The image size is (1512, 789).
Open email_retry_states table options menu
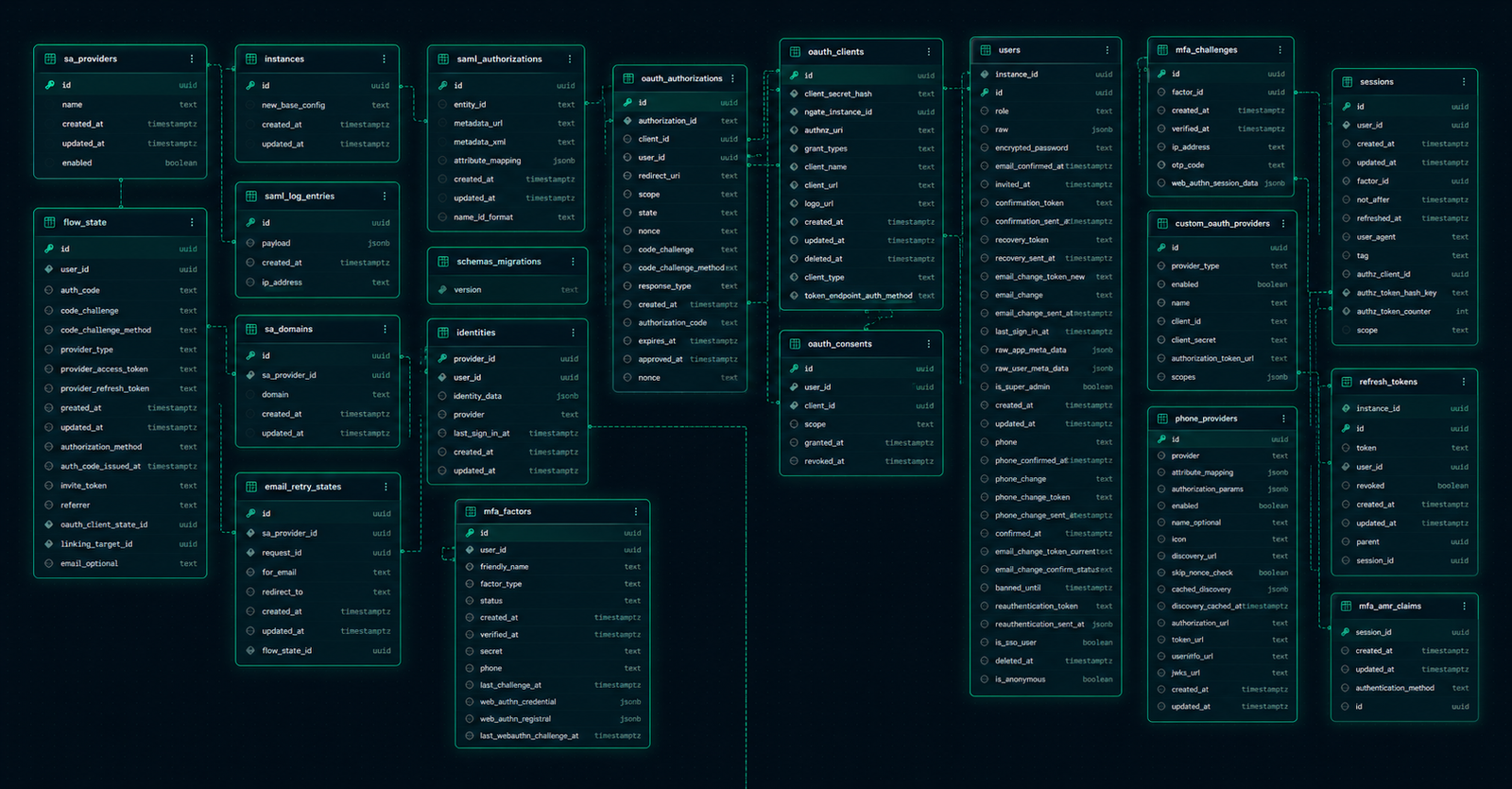tap(386, 487)
